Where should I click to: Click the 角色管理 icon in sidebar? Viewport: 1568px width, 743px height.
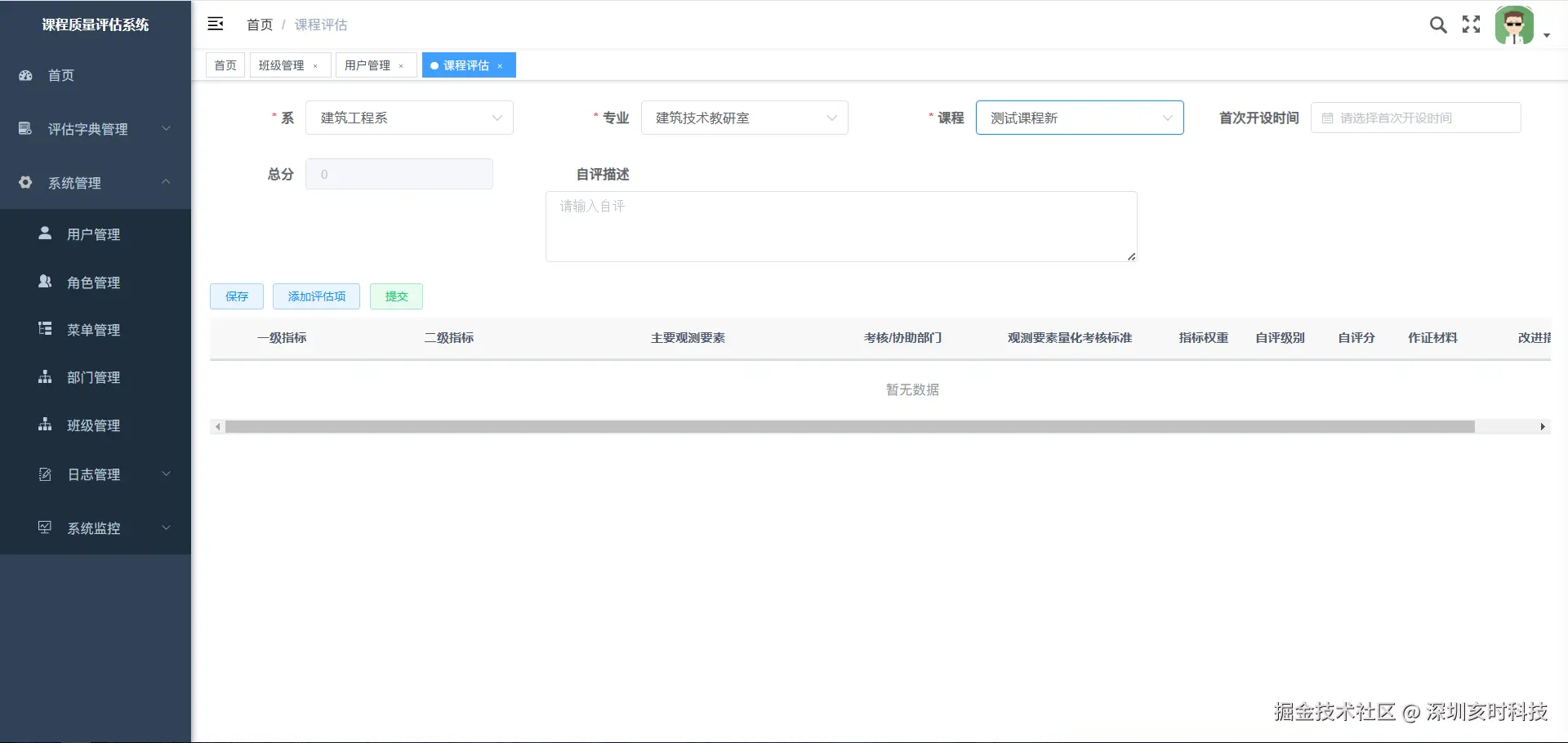point(45,282)
